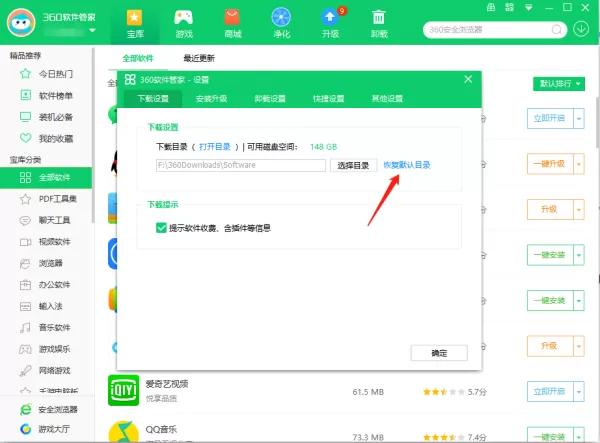The width and height of the screenshot is (600, 443).
Task: Open the 默认排行 sort dropdown
Action: coord(559,84)
